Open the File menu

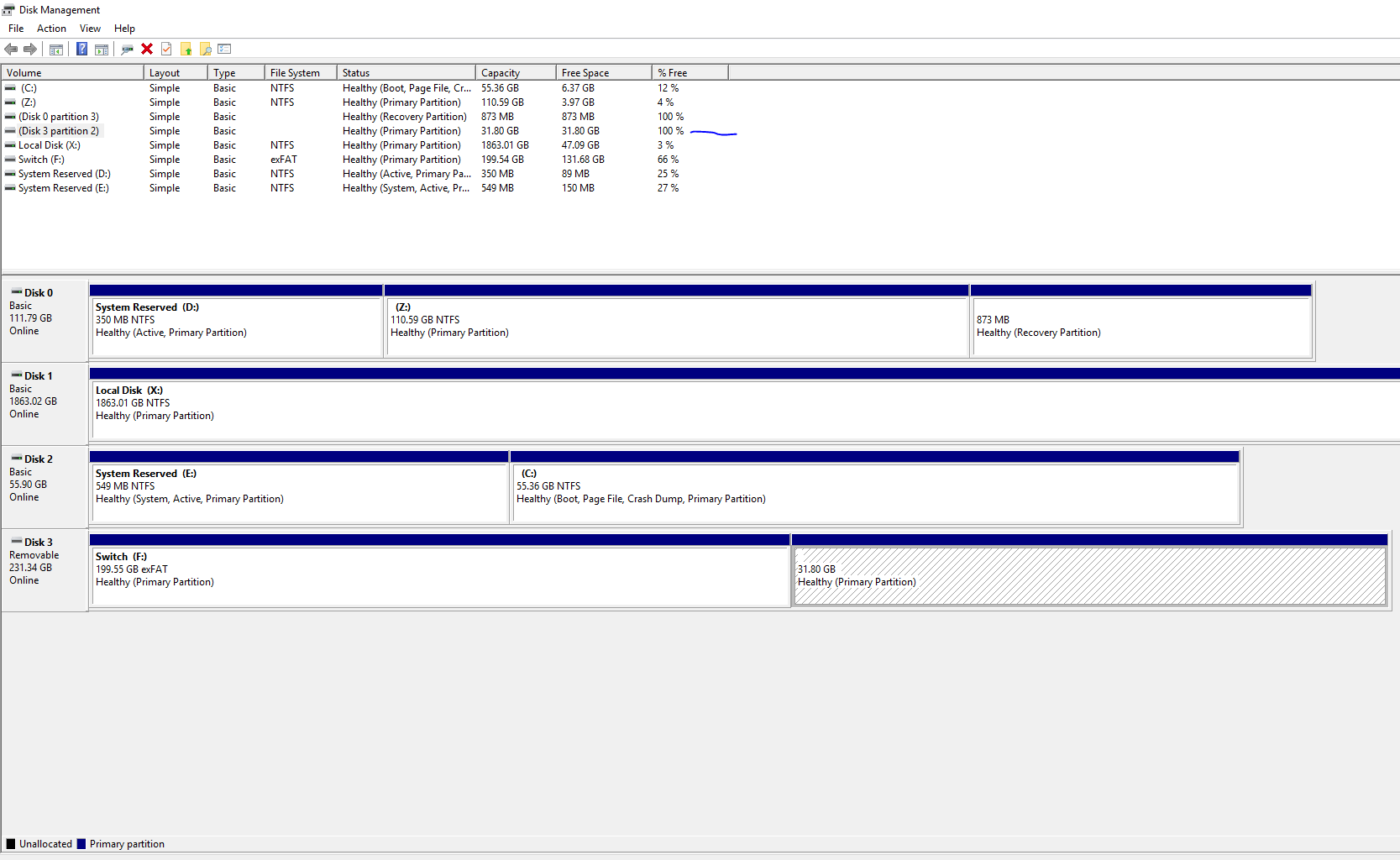(16, 29)
